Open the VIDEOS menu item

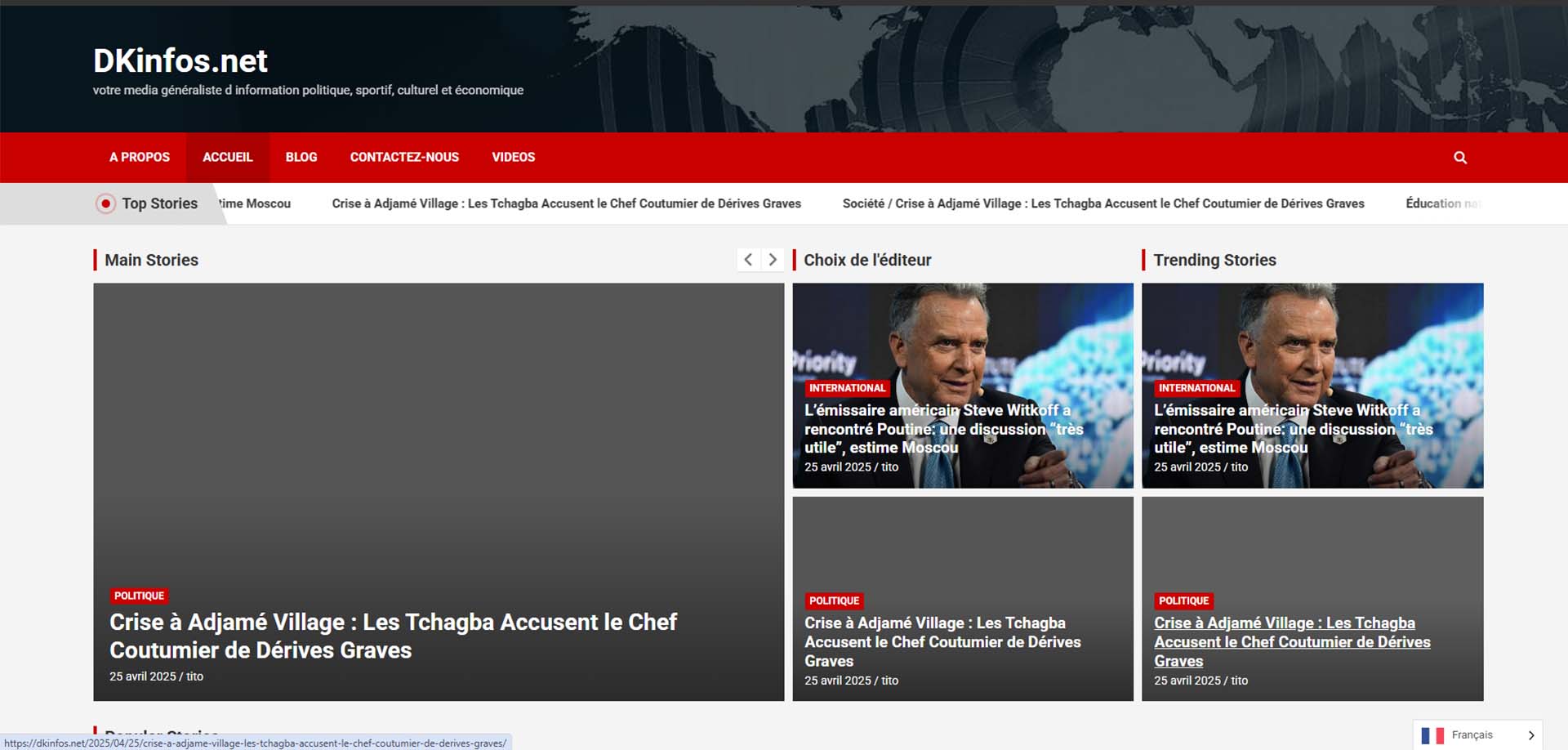[513, 157]
